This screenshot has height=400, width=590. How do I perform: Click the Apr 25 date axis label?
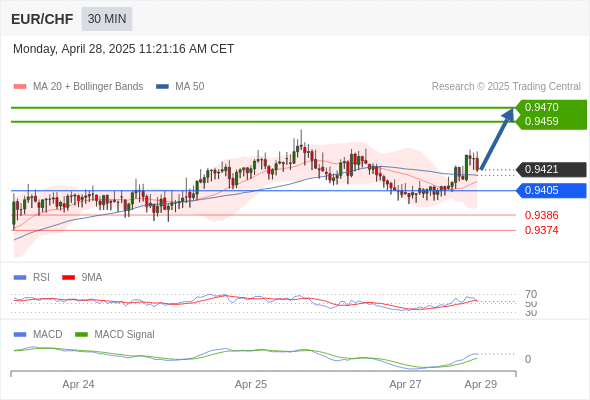[x=251, y=384]
